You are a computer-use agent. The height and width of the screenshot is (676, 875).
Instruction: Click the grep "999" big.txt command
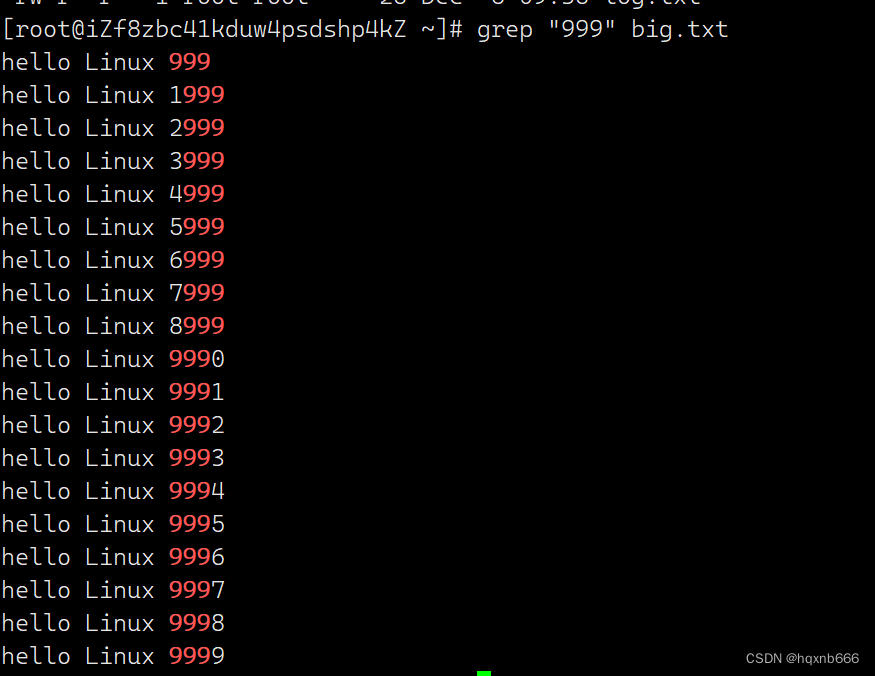click(602, 29)
